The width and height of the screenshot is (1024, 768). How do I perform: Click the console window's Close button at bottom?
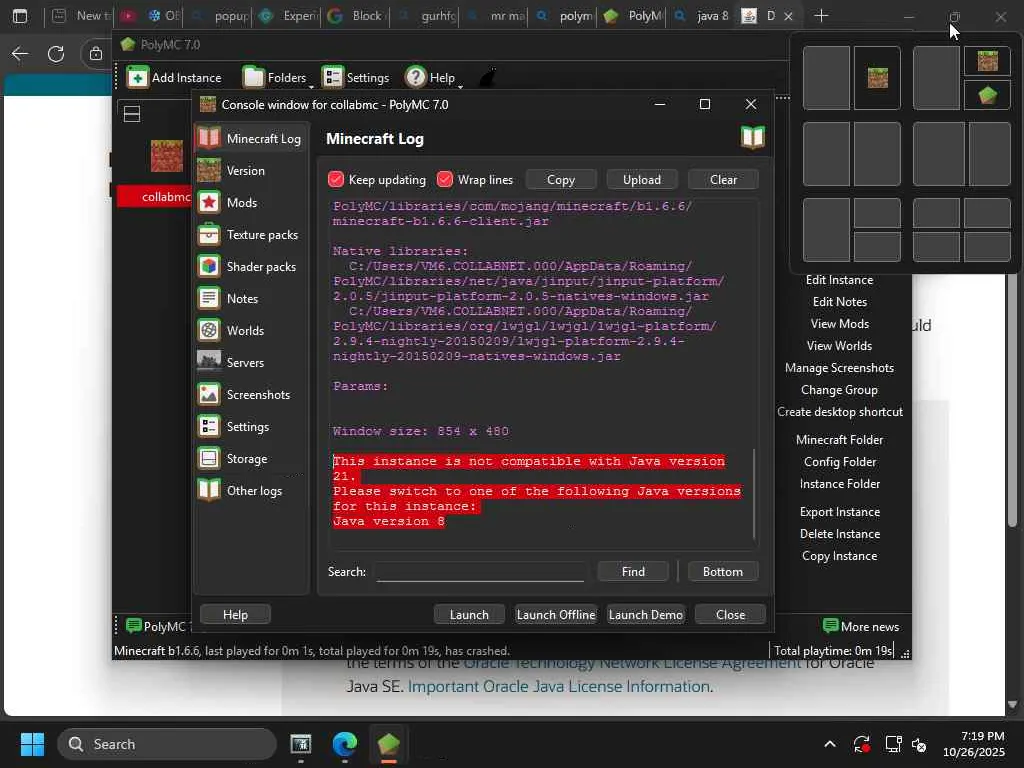tap(730, 615)
